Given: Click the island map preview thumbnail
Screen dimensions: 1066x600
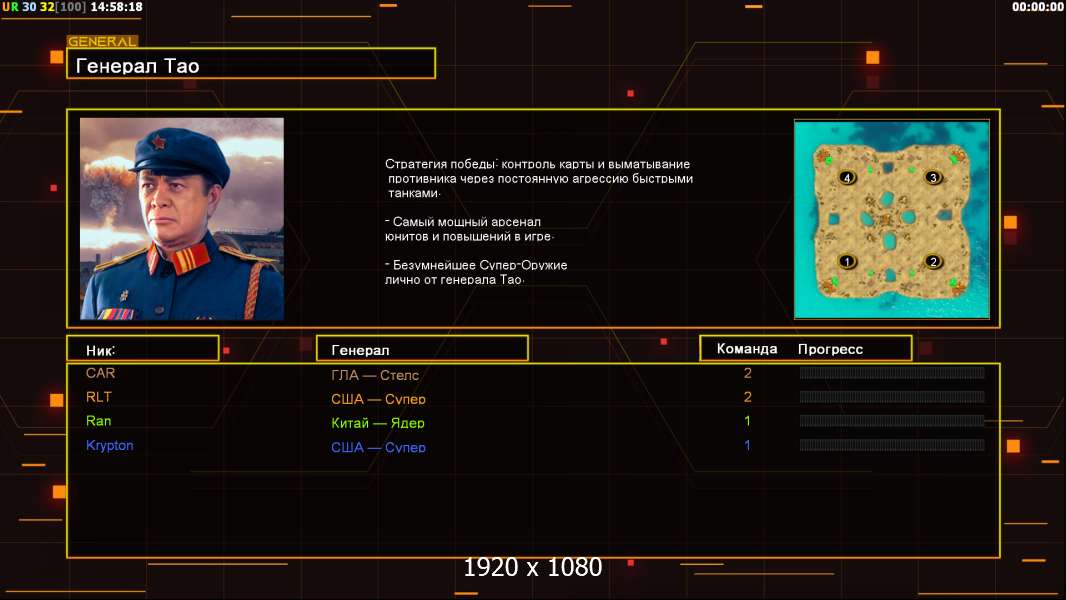Looking at the screenshot, I should coord(892,219).
